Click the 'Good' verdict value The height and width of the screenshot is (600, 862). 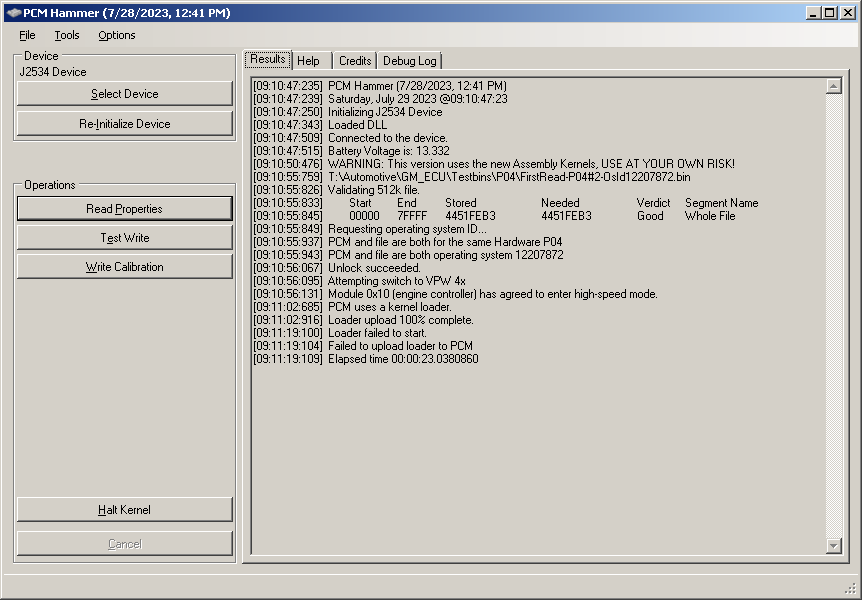650,216
